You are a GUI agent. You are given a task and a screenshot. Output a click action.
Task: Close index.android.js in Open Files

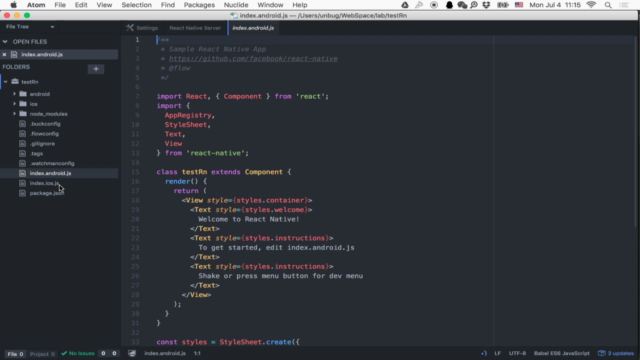(4, 54)
